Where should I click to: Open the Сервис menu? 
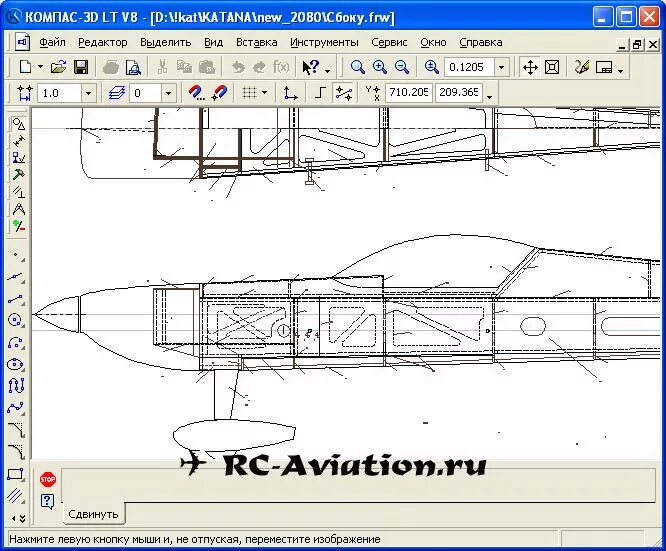pos(389,42)
